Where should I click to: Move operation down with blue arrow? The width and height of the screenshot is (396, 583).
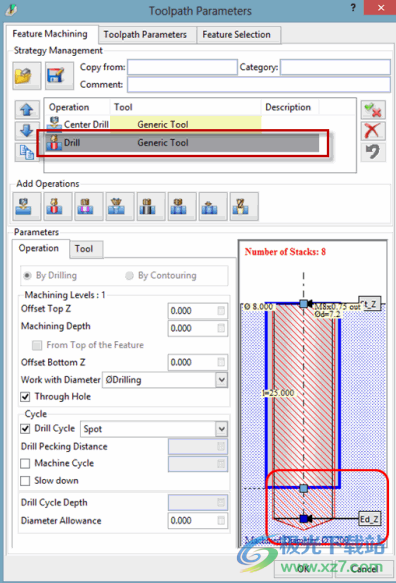click(27, 131)
